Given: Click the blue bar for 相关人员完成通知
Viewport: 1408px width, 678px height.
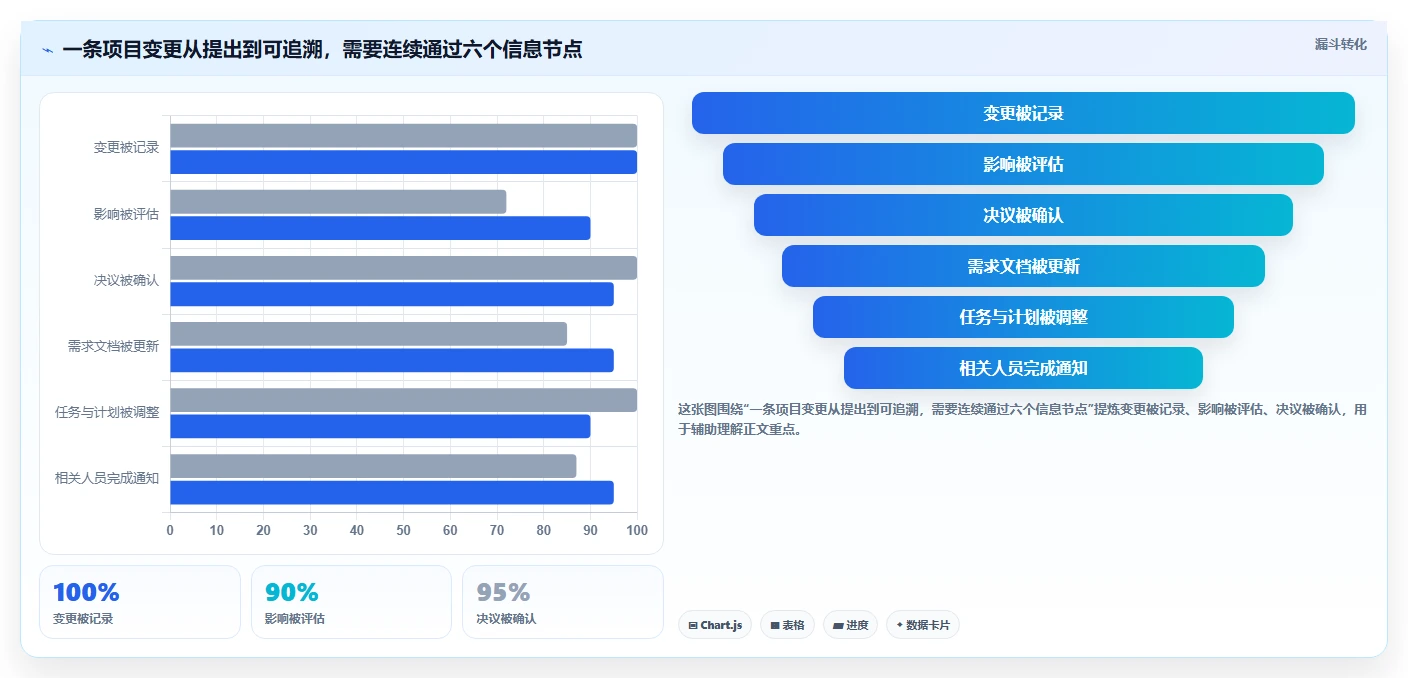Looking at the screenshot, I should coord(392,492).
